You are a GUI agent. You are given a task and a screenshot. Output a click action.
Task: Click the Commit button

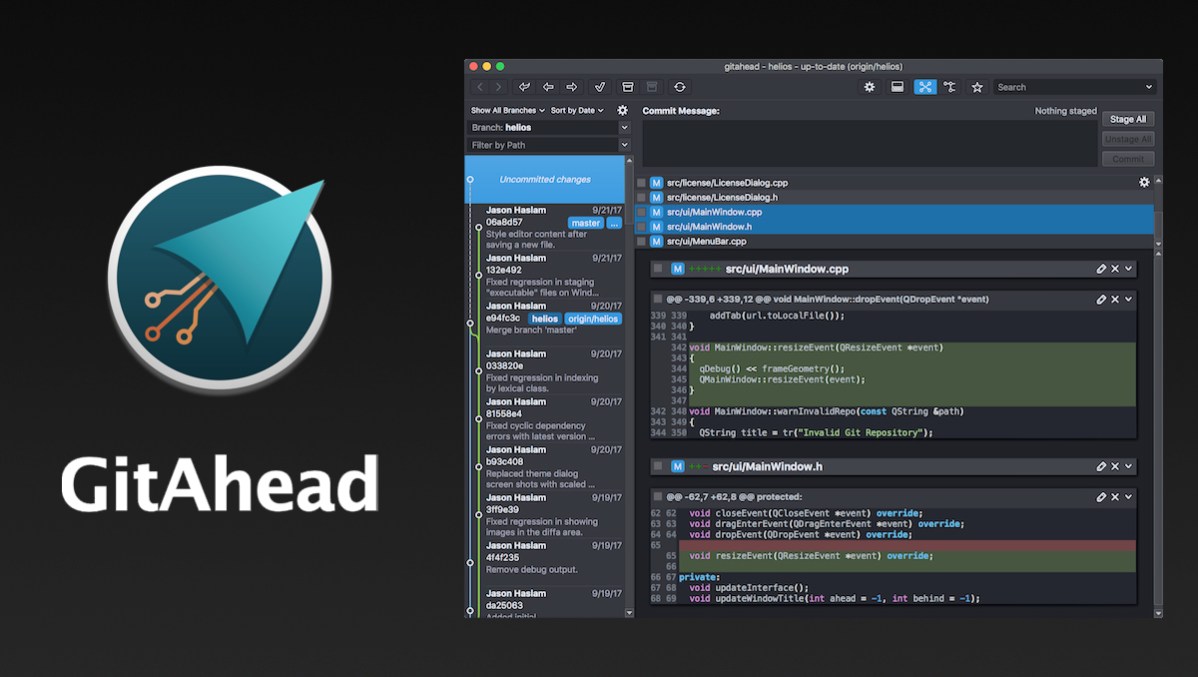point(1128,159)
